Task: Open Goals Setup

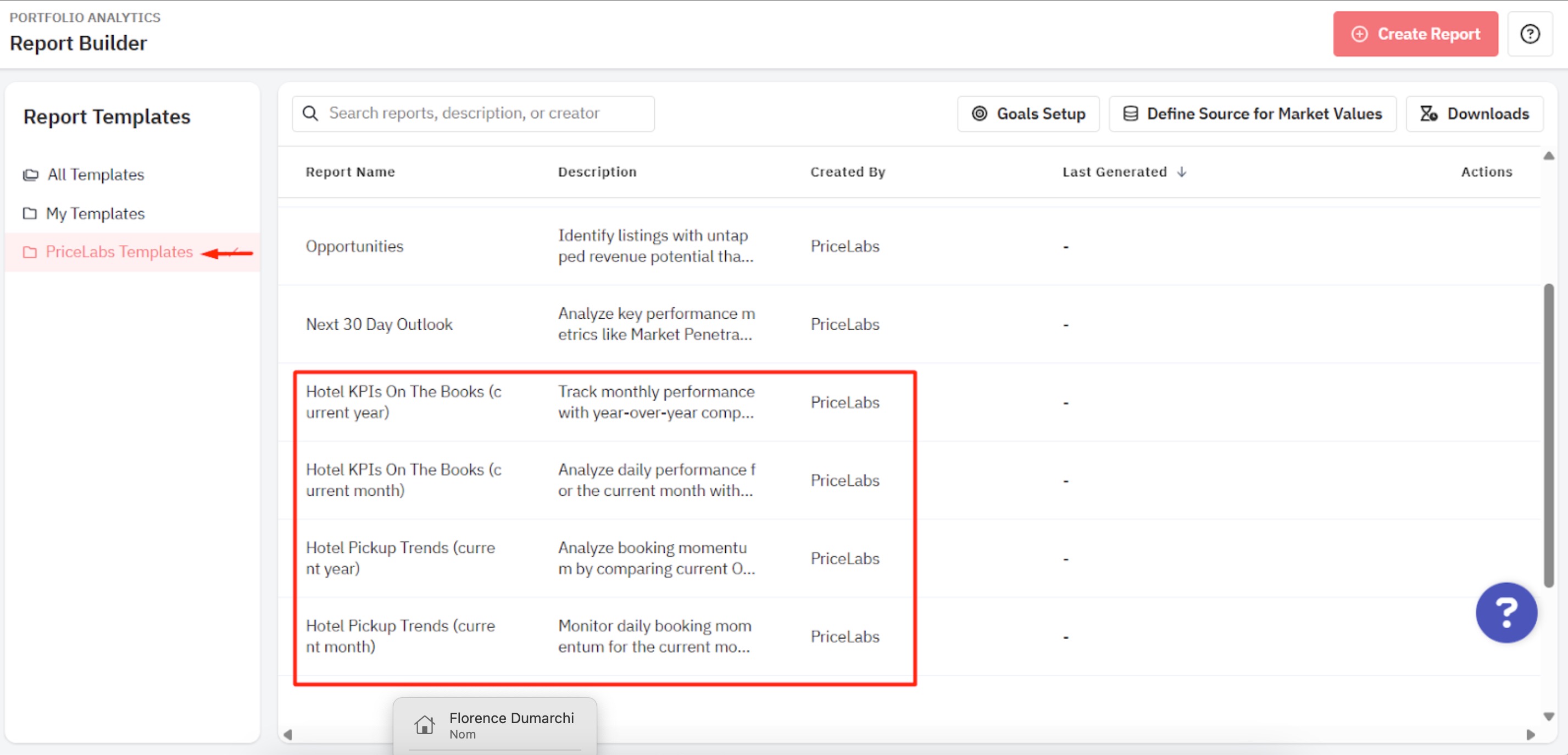Action: 1028,114
